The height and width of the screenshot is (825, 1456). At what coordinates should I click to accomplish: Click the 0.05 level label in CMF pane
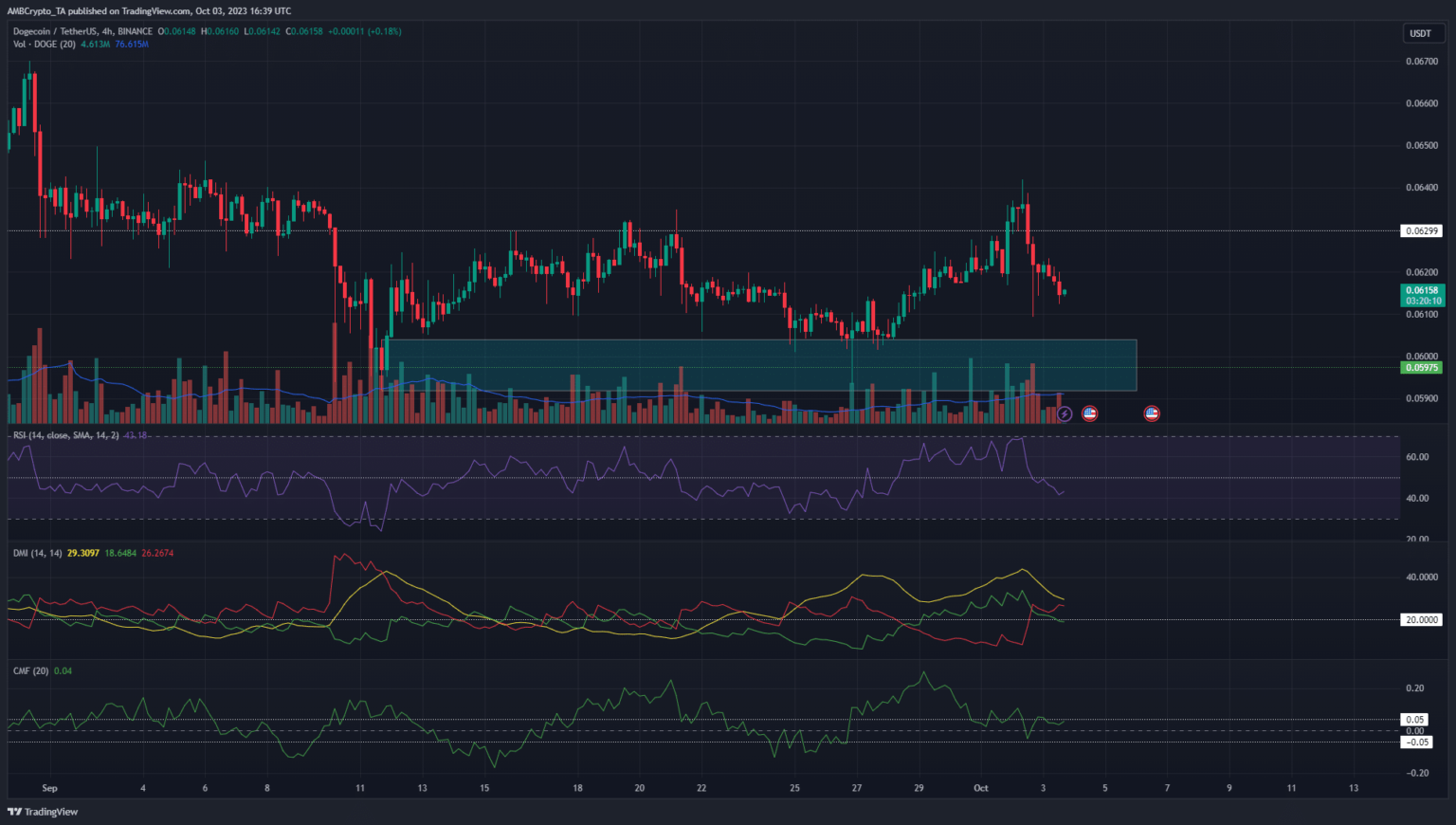[x=1414, y=720]
